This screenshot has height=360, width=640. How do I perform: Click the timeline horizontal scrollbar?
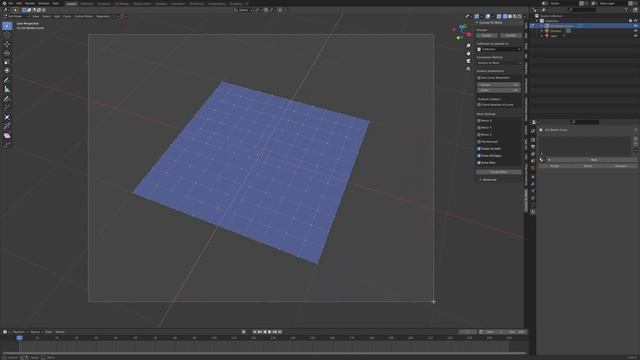click(264, 353)
